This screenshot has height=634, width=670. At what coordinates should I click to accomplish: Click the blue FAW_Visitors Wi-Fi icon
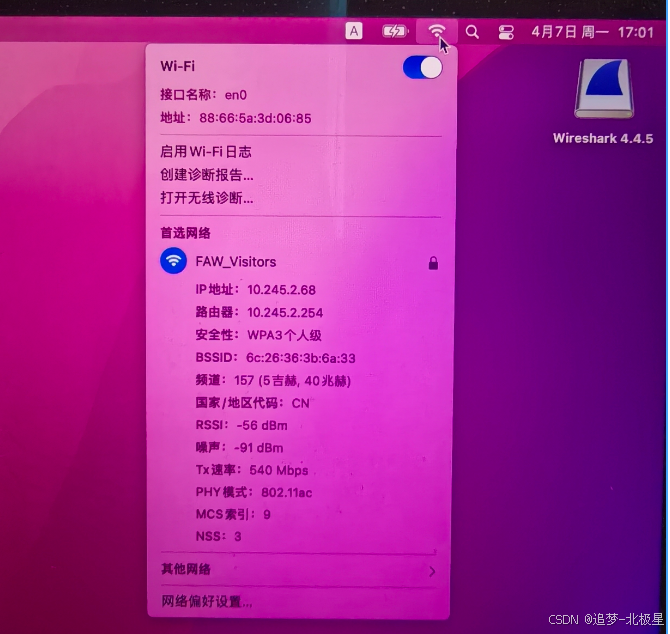tap(173, 261)
